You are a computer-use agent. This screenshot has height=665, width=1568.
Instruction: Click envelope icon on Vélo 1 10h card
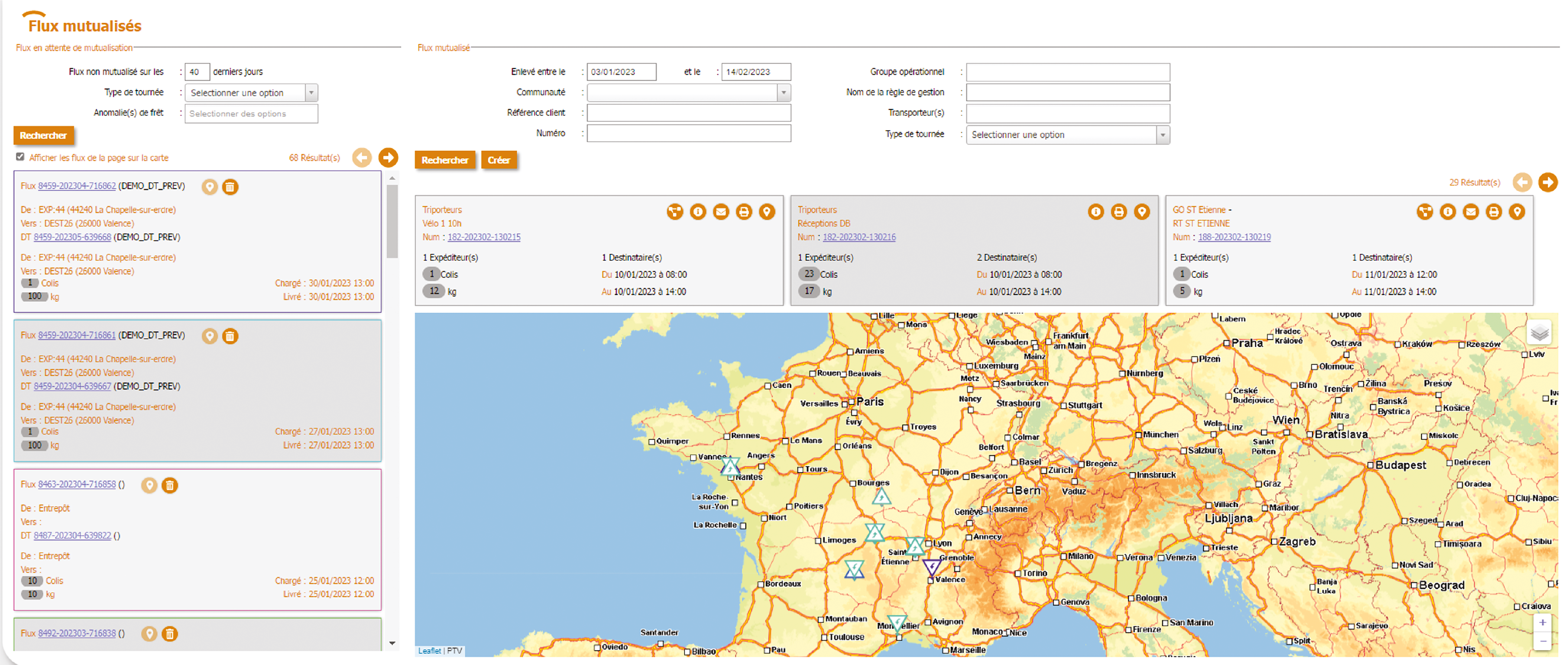pyautogui.click(x=721, y=212)
